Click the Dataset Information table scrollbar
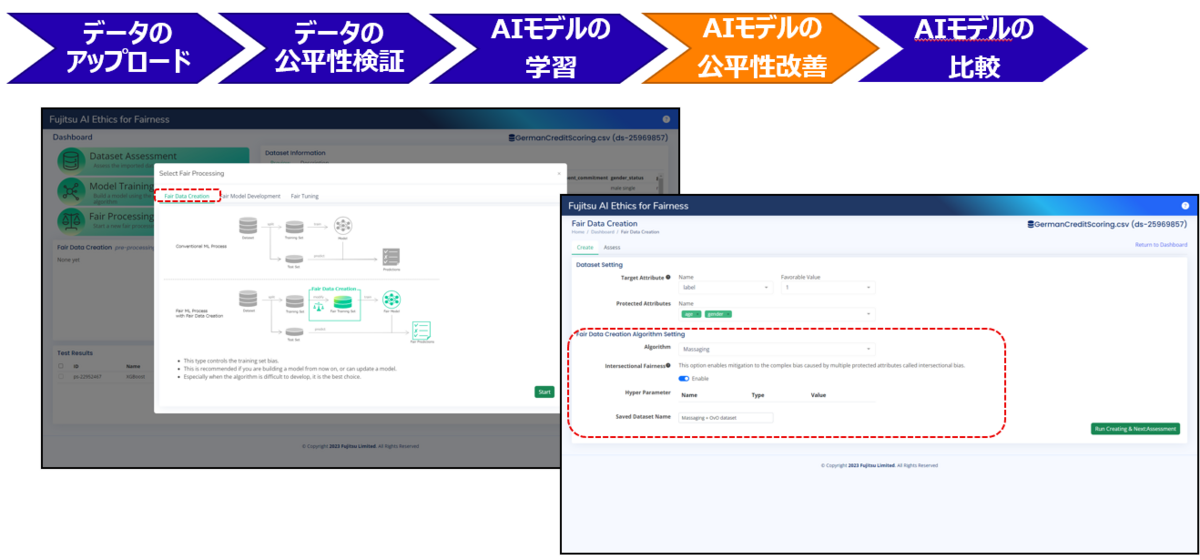1200x560 pixels. 659,184
